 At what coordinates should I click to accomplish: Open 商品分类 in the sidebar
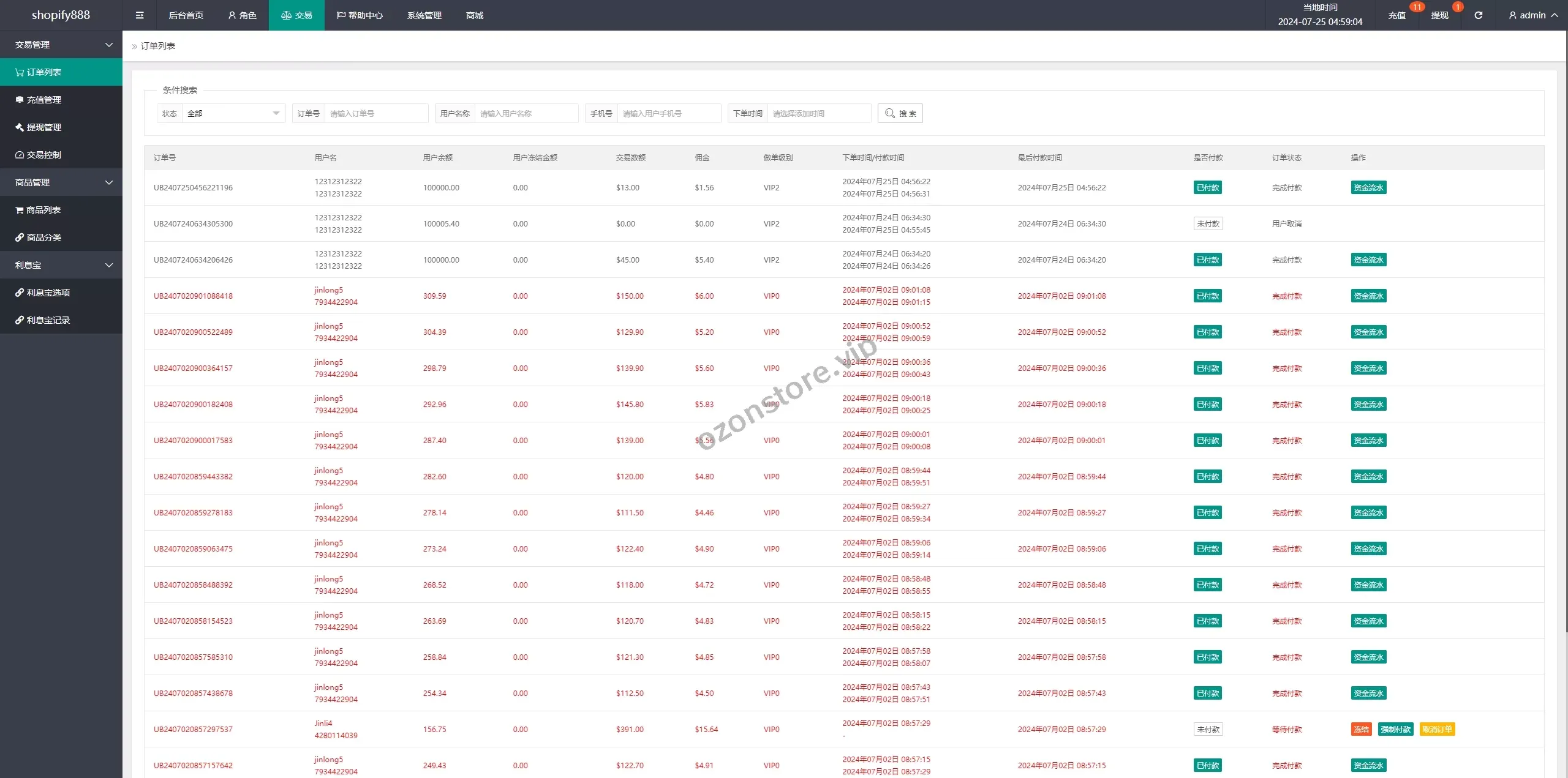pyautogui.click(x=44, y=238)
